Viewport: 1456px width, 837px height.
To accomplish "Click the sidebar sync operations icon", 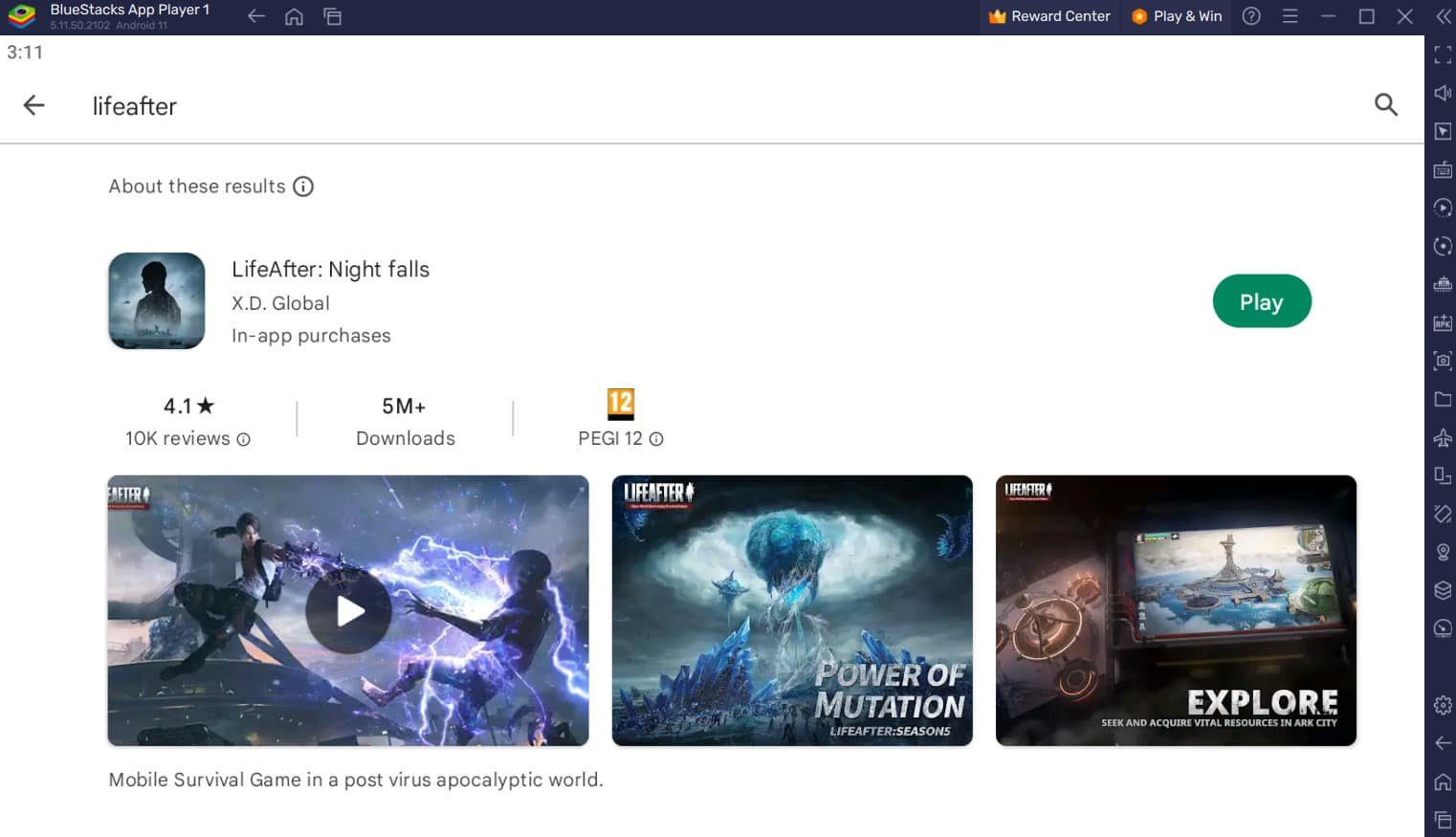I will 1443,246.
